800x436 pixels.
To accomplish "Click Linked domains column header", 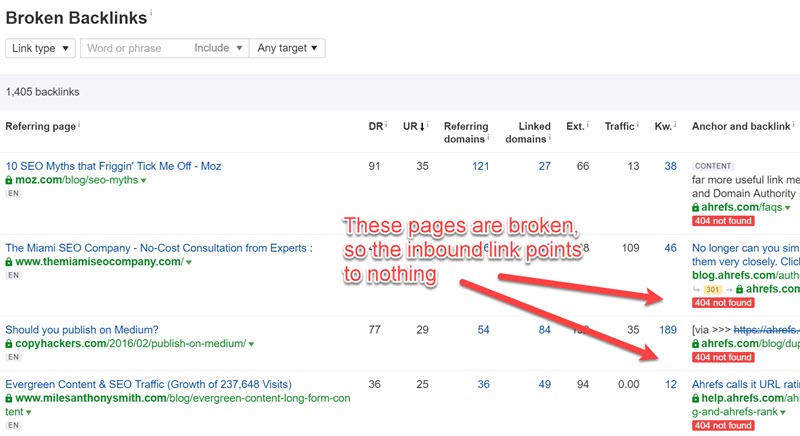I will click(x=528, y=133).
